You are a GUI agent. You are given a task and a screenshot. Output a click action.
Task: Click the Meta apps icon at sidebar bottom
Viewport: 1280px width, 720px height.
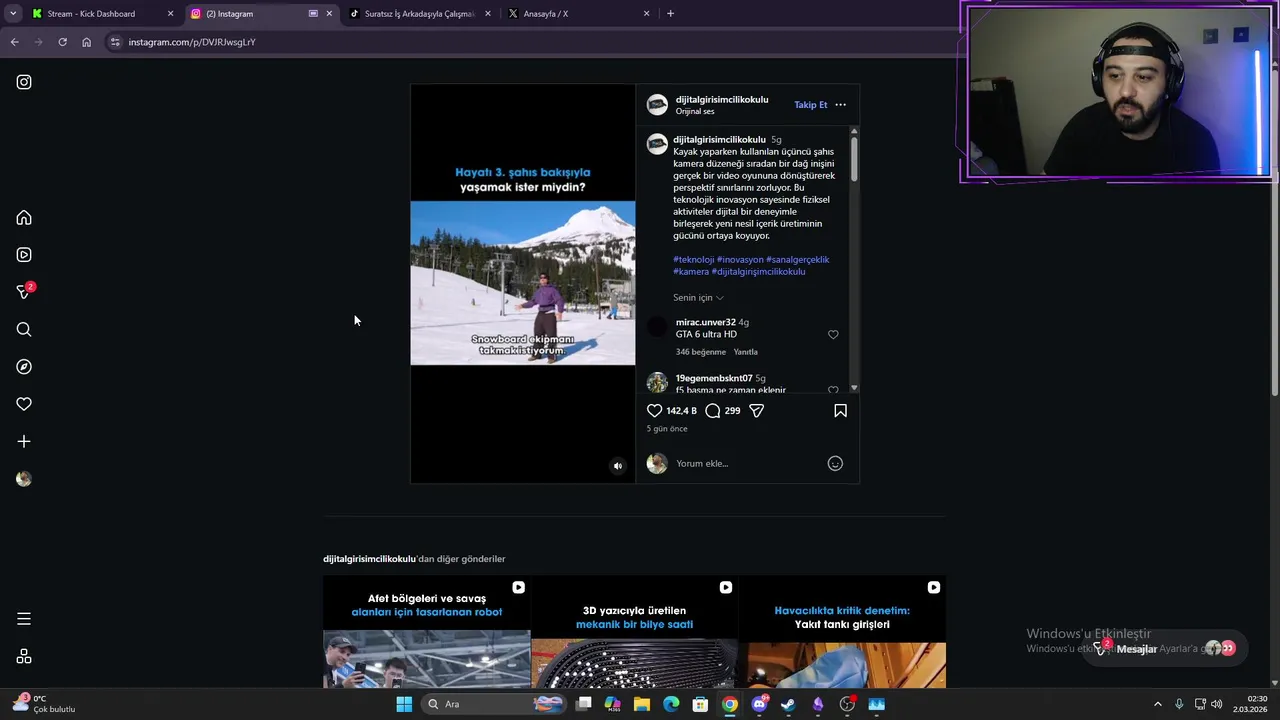click(x=24, y=657)
